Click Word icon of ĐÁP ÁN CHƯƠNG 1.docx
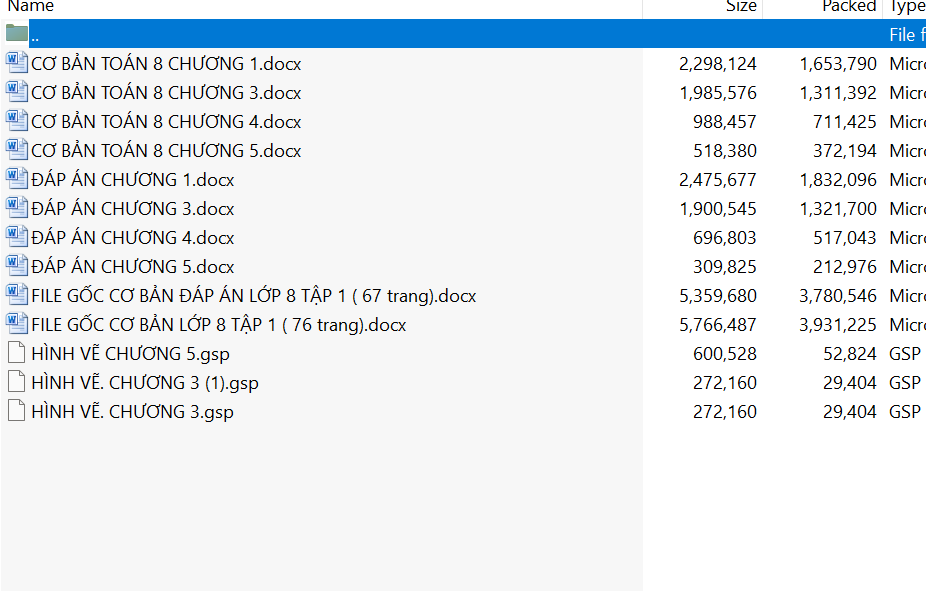This screenshot has height=591, width=926. click(17, 179)
